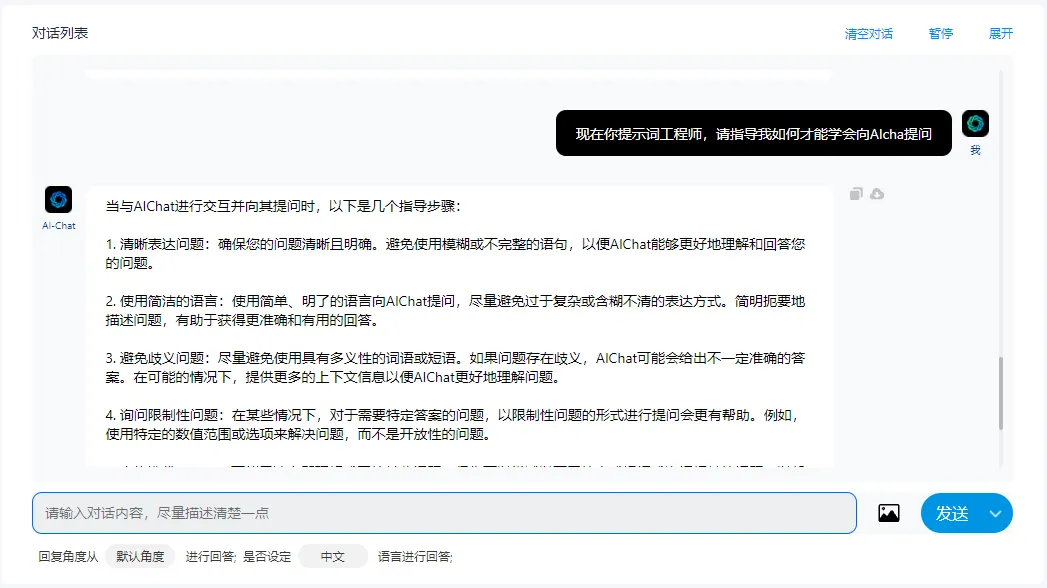Click the 1. 清晰表达问题 paragraph in response
The height and width of the screenshot is (588, 1047).
click(x=456, y=254)
